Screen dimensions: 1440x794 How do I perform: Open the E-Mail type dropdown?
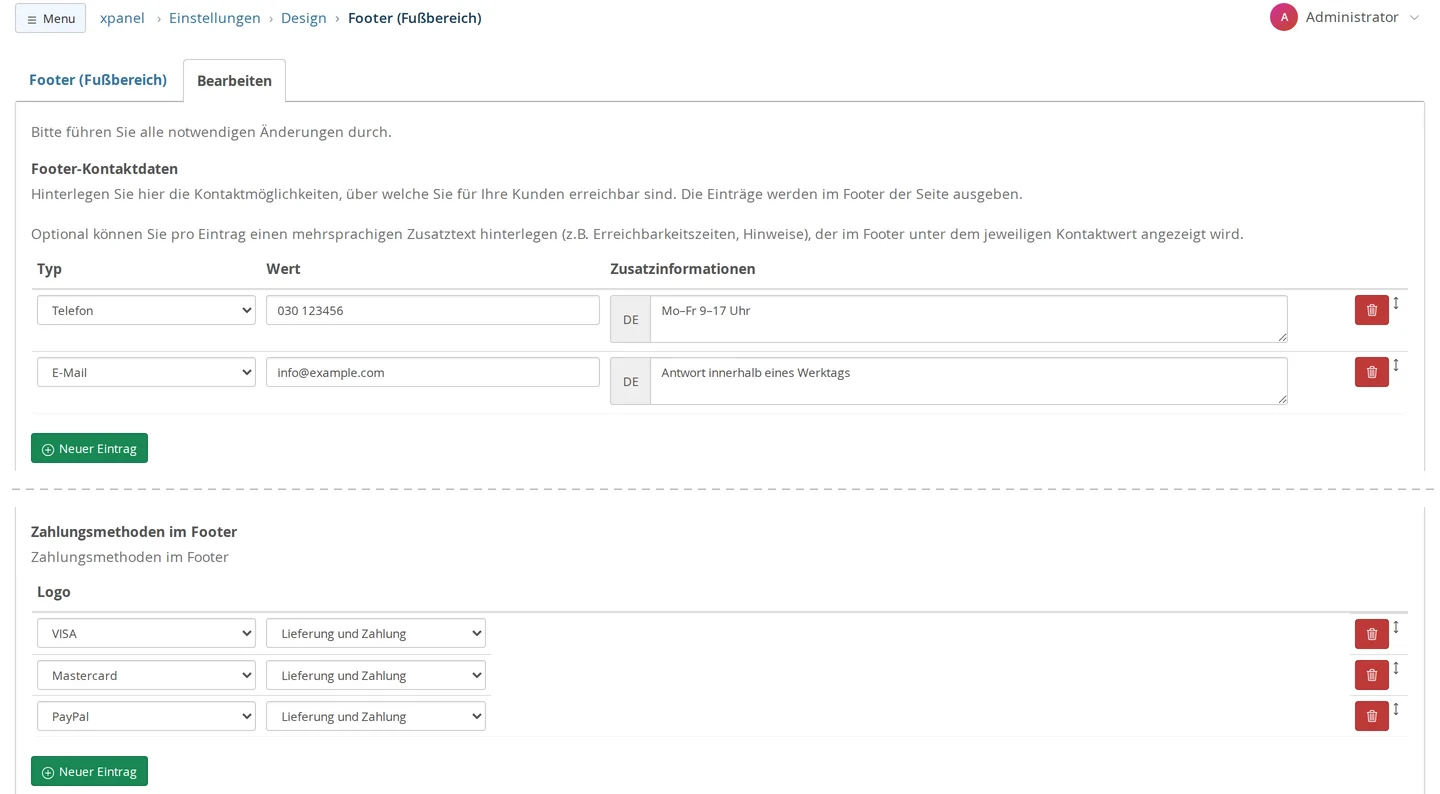click(x=146, y=372)
